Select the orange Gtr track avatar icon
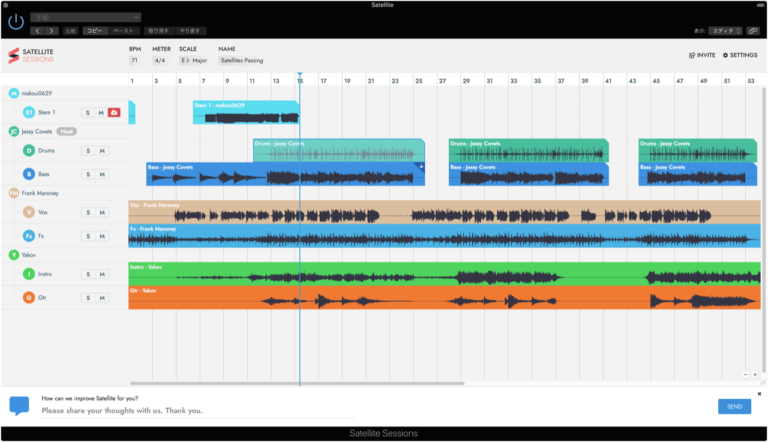Image resolution: width=768 pixels, height=442 pixels. [x=29, y=297]
